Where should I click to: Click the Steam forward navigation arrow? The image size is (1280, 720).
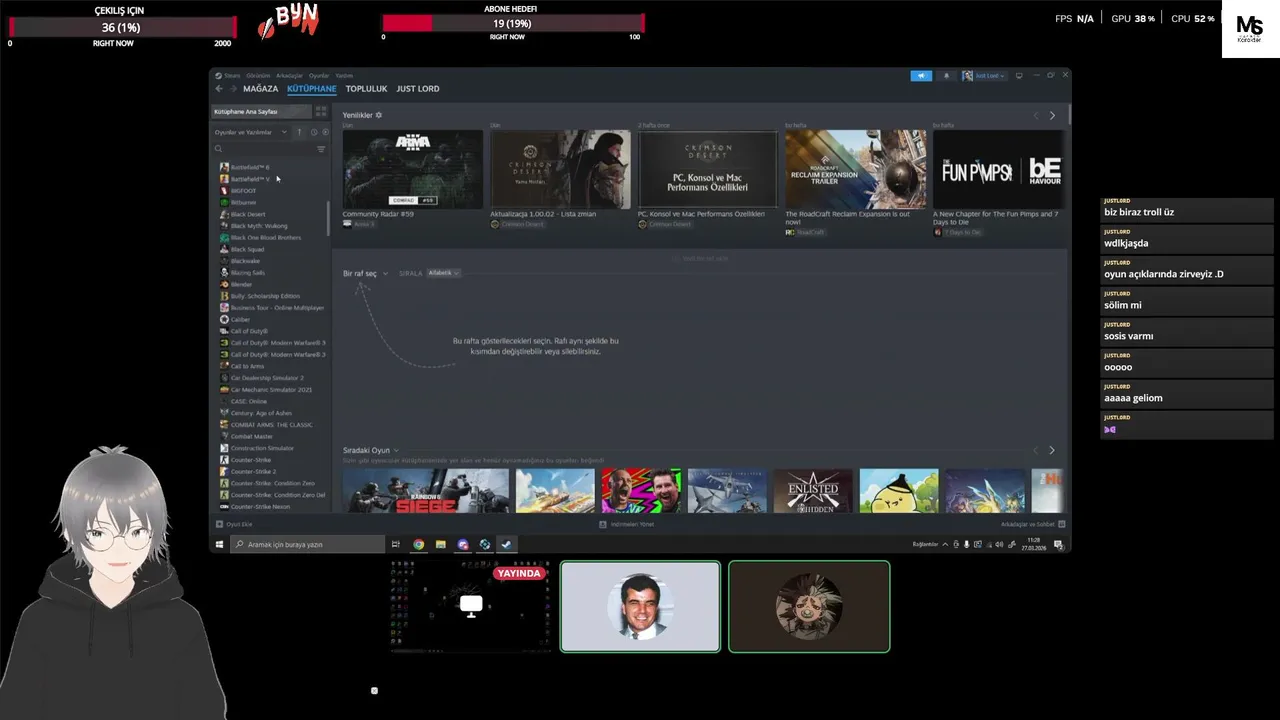233,89
